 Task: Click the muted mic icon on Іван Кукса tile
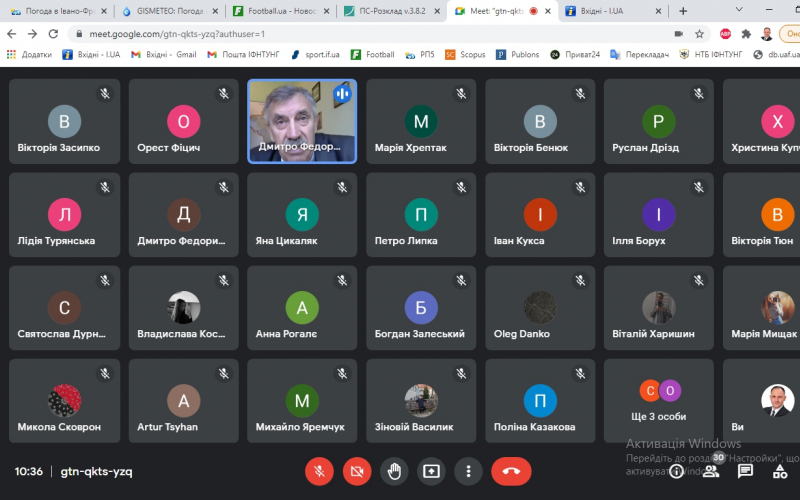580,187
